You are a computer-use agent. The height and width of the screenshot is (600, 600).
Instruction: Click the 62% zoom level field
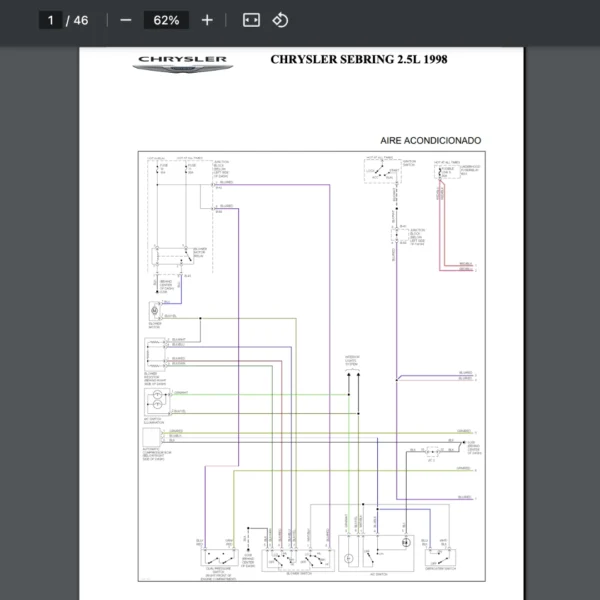click(166, 20)
